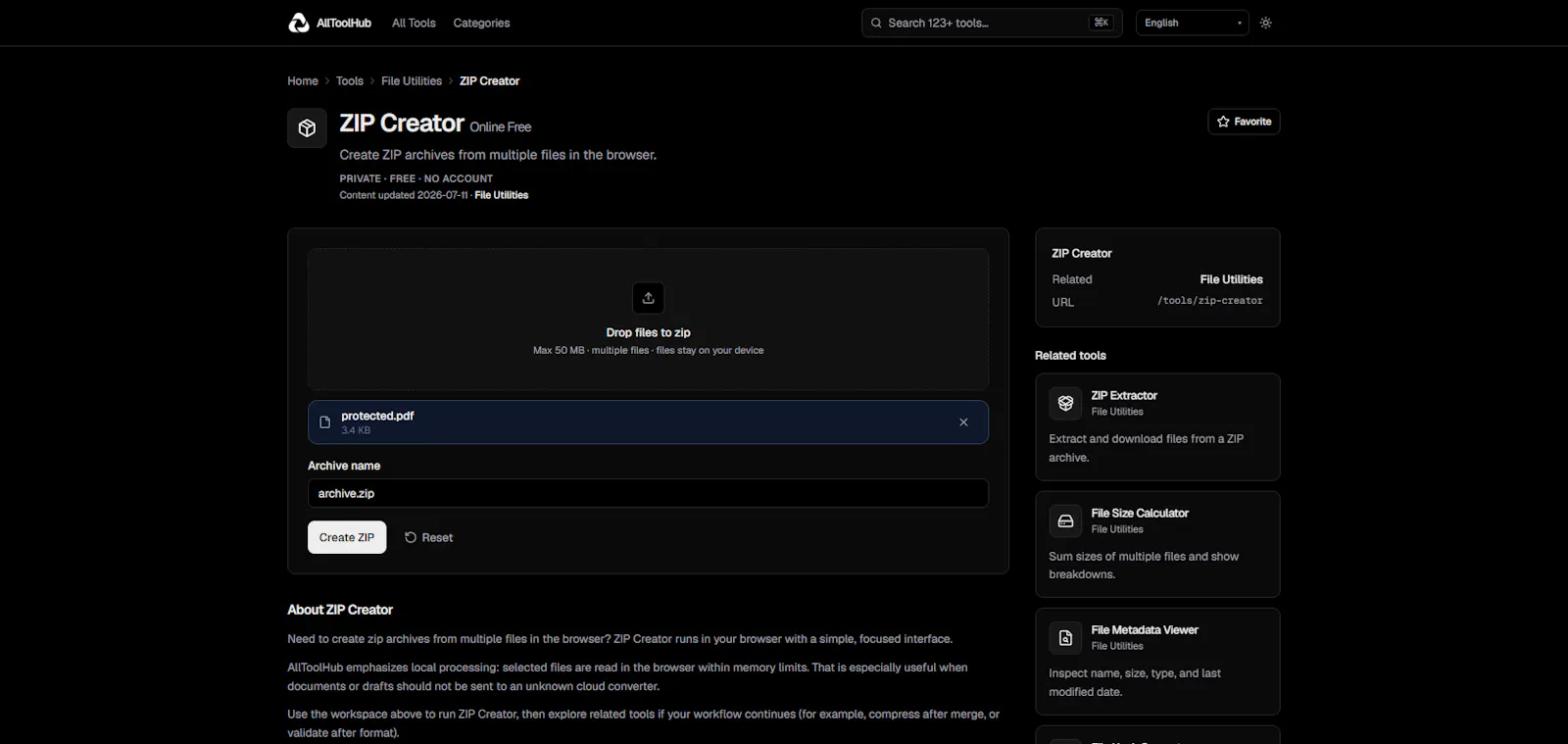Viewport: 1568px width, 744px height.
Task: Open the File Size Calculator title link
Action: pos(1140,513)
